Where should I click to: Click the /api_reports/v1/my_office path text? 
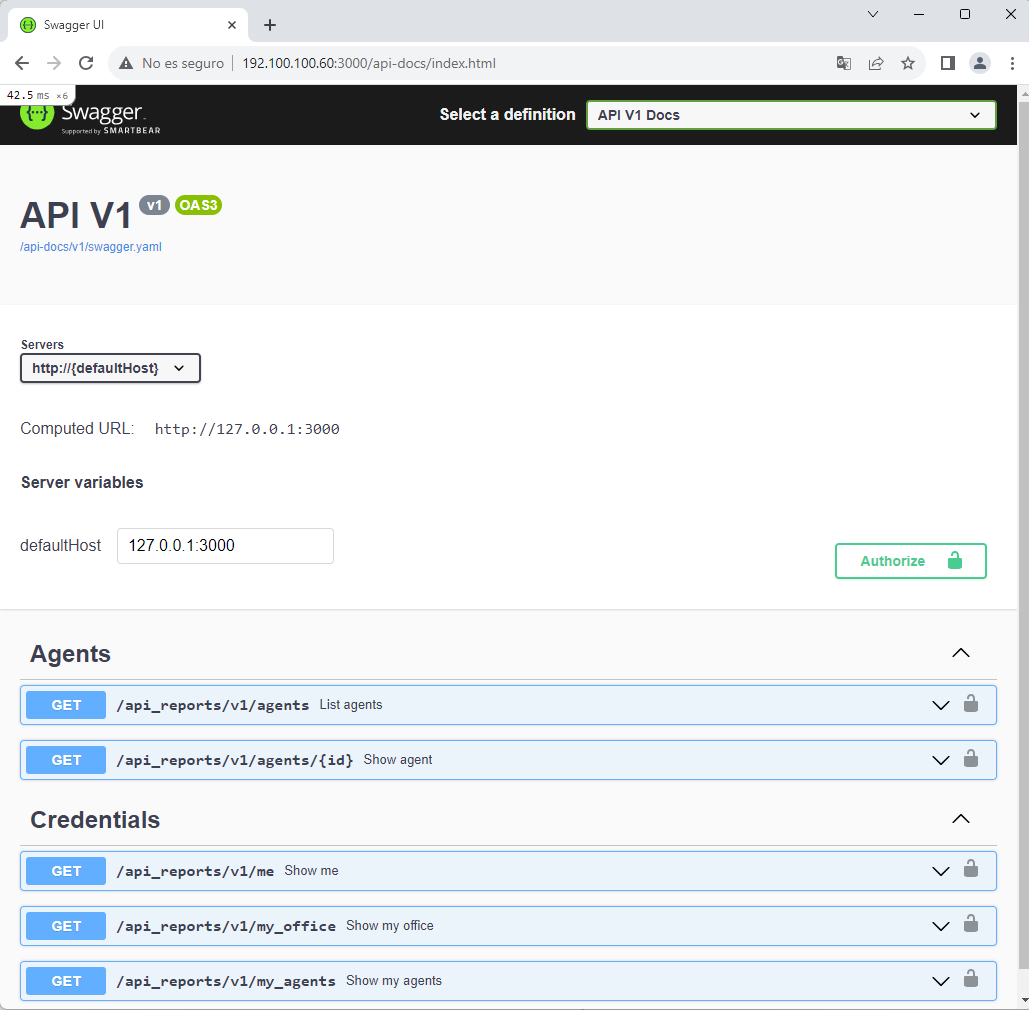226,926
